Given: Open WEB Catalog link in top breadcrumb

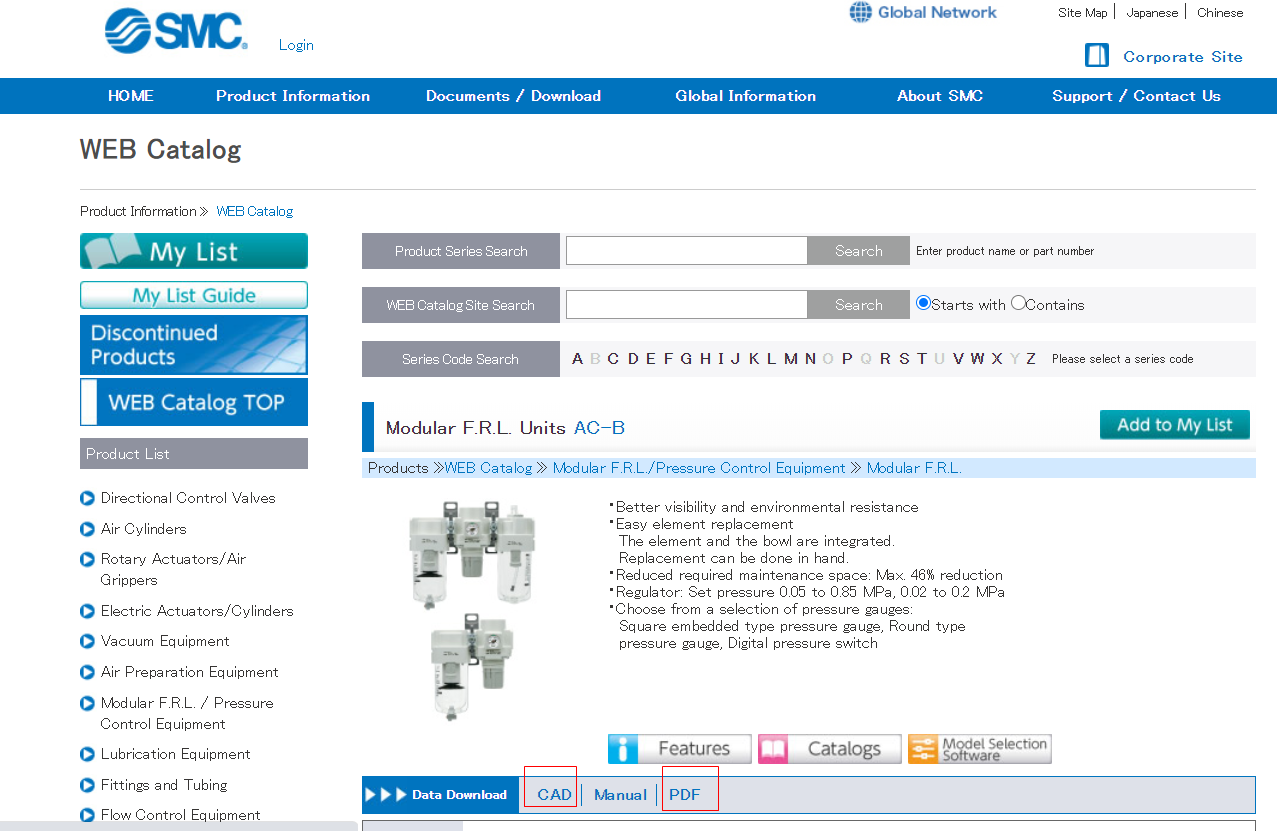Looking at the screenshot, I should click(254, 211).
